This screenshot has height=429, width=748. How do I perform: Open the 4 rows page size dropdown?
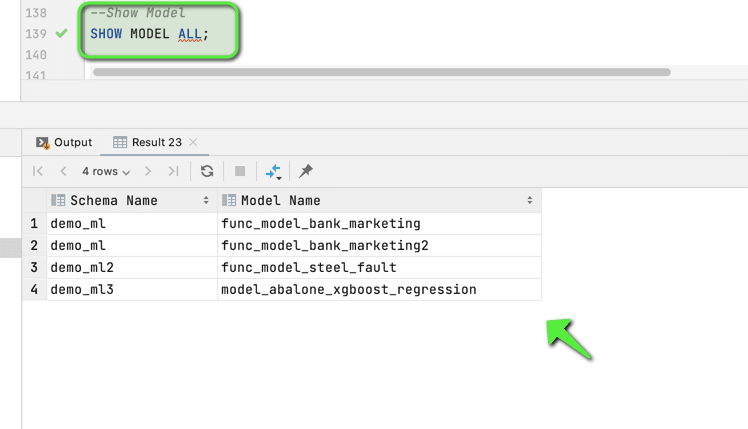(x=105, y=171)
